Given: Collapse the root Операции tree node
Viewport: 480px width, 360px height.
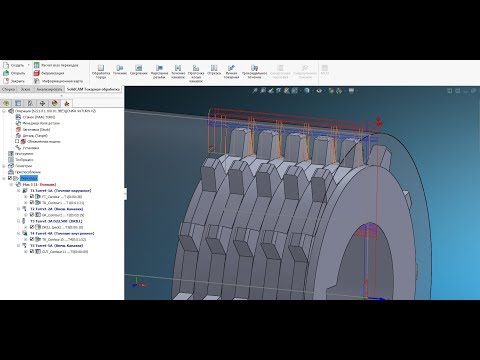Looking at the screenshot, I should [4, 111].
